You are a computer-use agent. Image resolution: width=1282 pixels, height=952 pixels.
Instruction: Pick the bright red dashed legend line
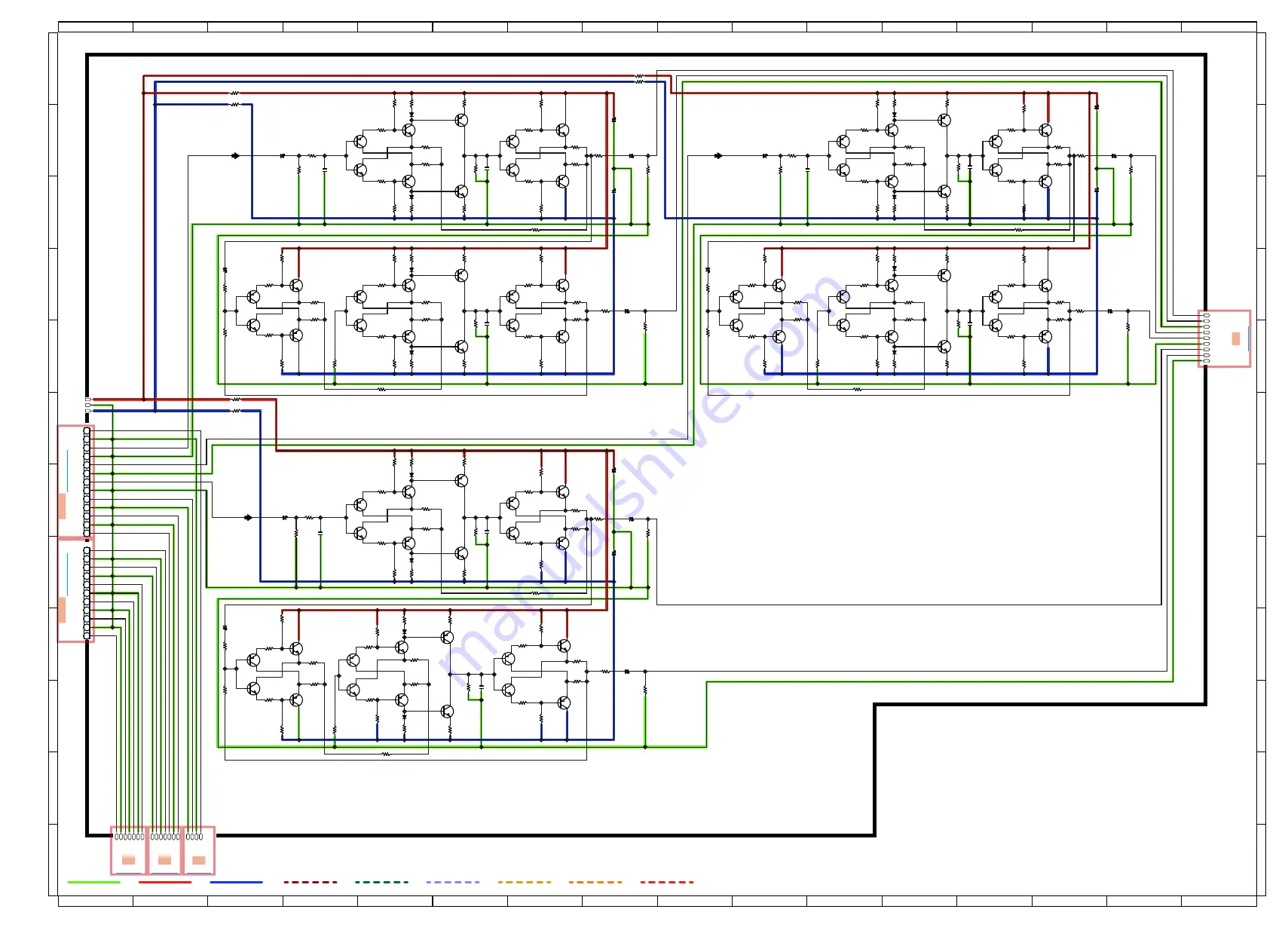click(667, 882)
